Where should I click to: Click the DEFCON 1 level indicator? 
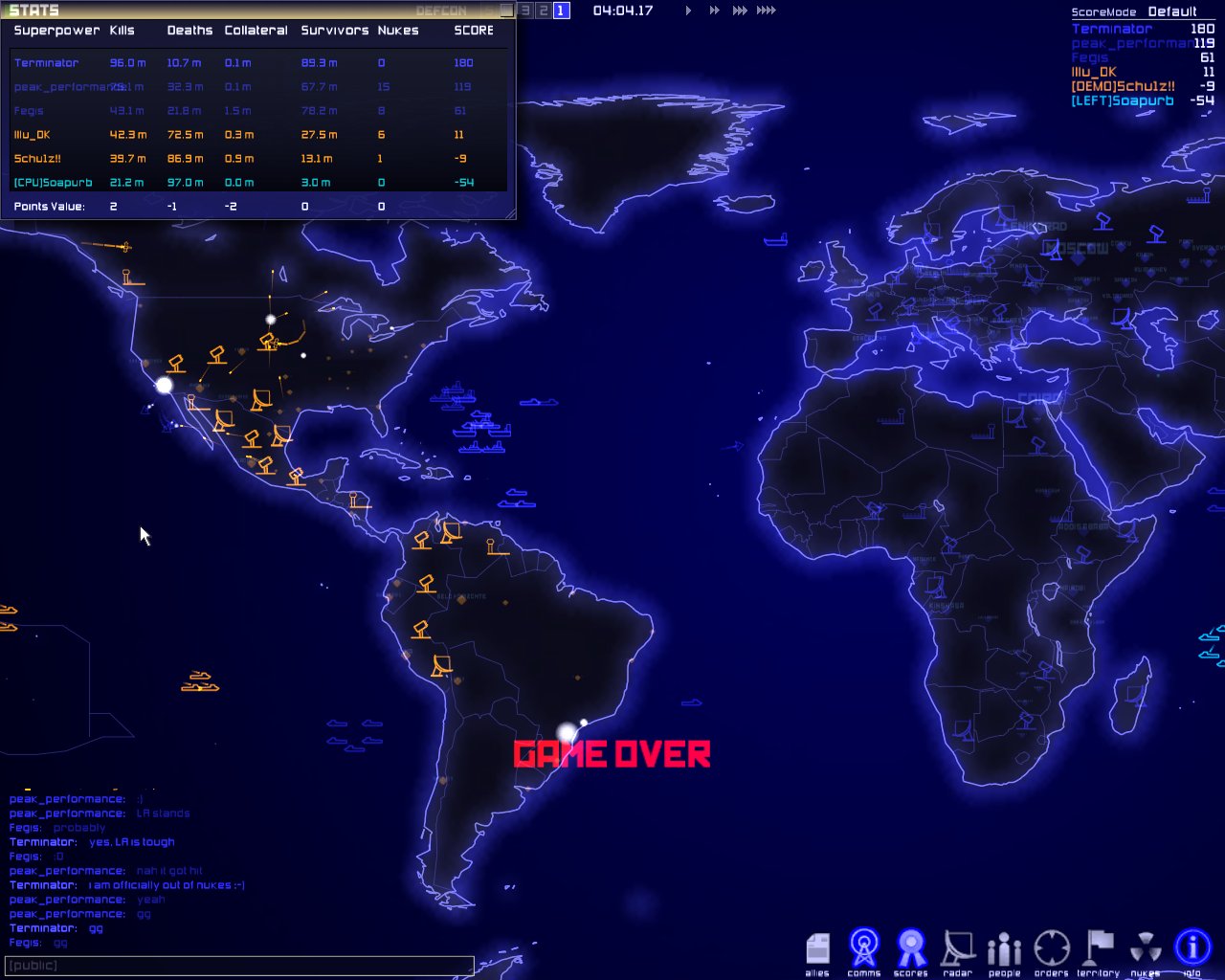(x=561, y=11)
